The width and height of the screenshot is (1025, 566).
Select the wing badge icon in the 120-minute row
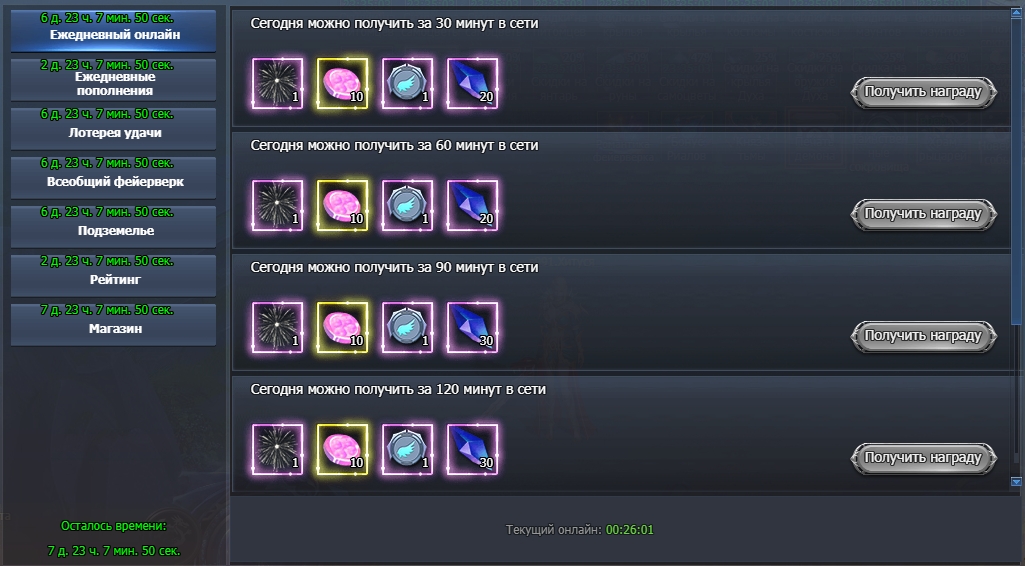pyautogui.click(x=407, y=450)
